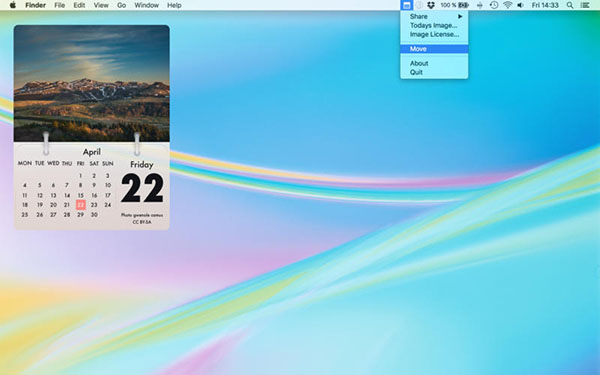Viewport: 600px width, 375px height.
Task: Quit the calendar app from the menu
Action: click(x=434, y=72)
